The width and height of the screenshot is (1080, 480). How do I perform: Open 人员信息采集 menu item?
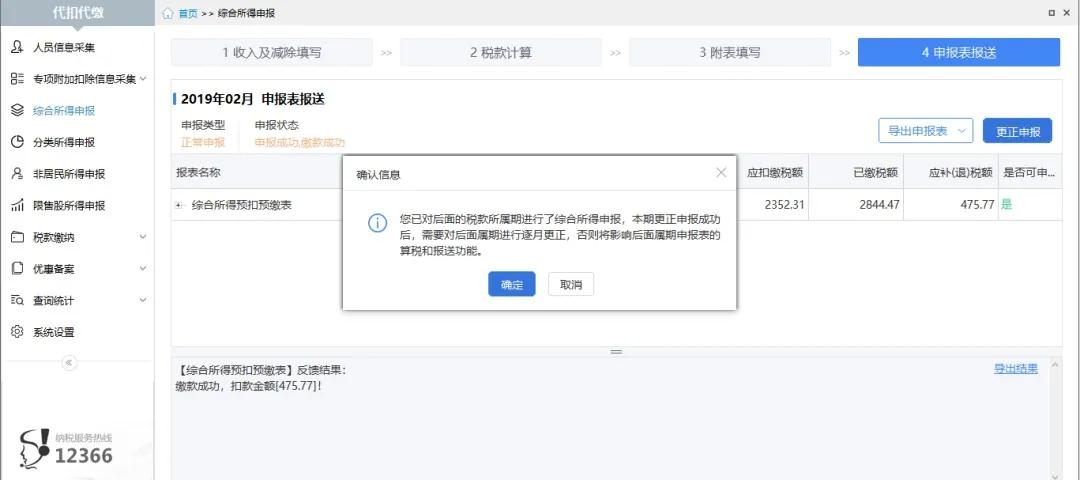pos(64,48)
